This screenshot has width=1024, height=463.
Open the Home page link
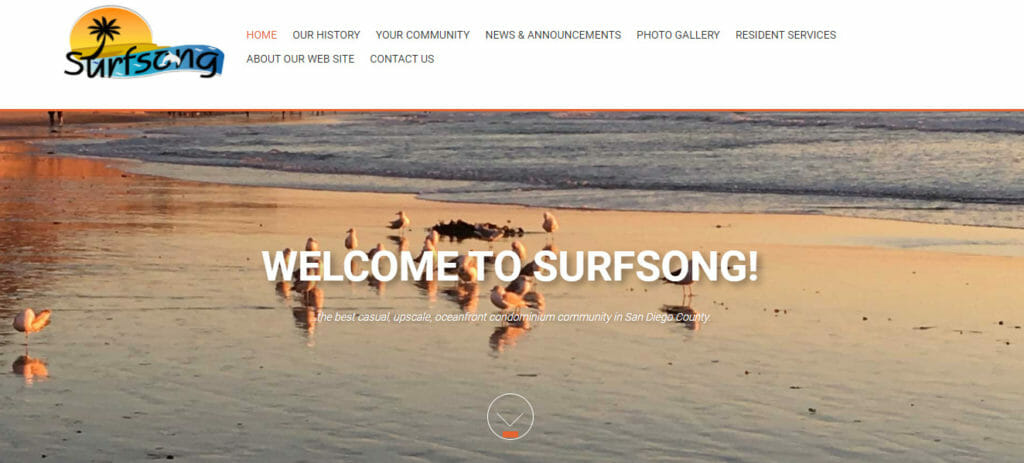point(261,35)
